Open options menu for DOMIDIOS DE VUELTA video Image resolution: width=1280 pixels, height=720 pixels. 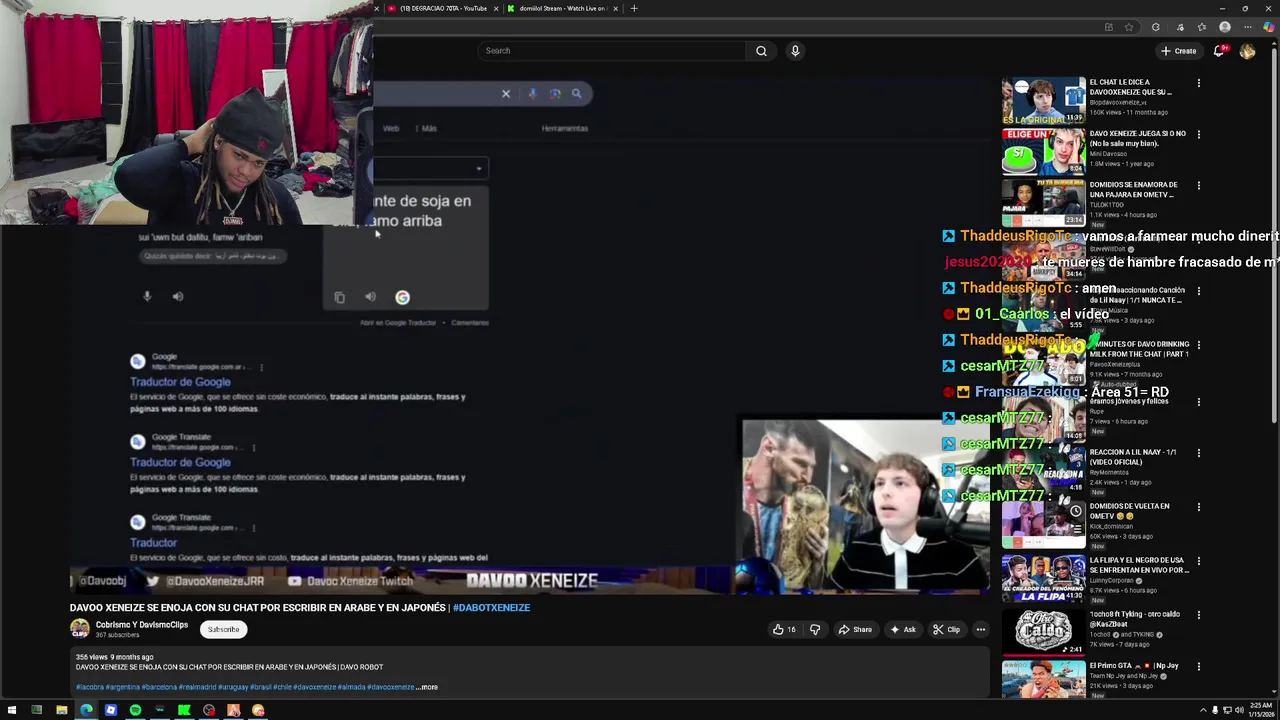(1199, 507)
